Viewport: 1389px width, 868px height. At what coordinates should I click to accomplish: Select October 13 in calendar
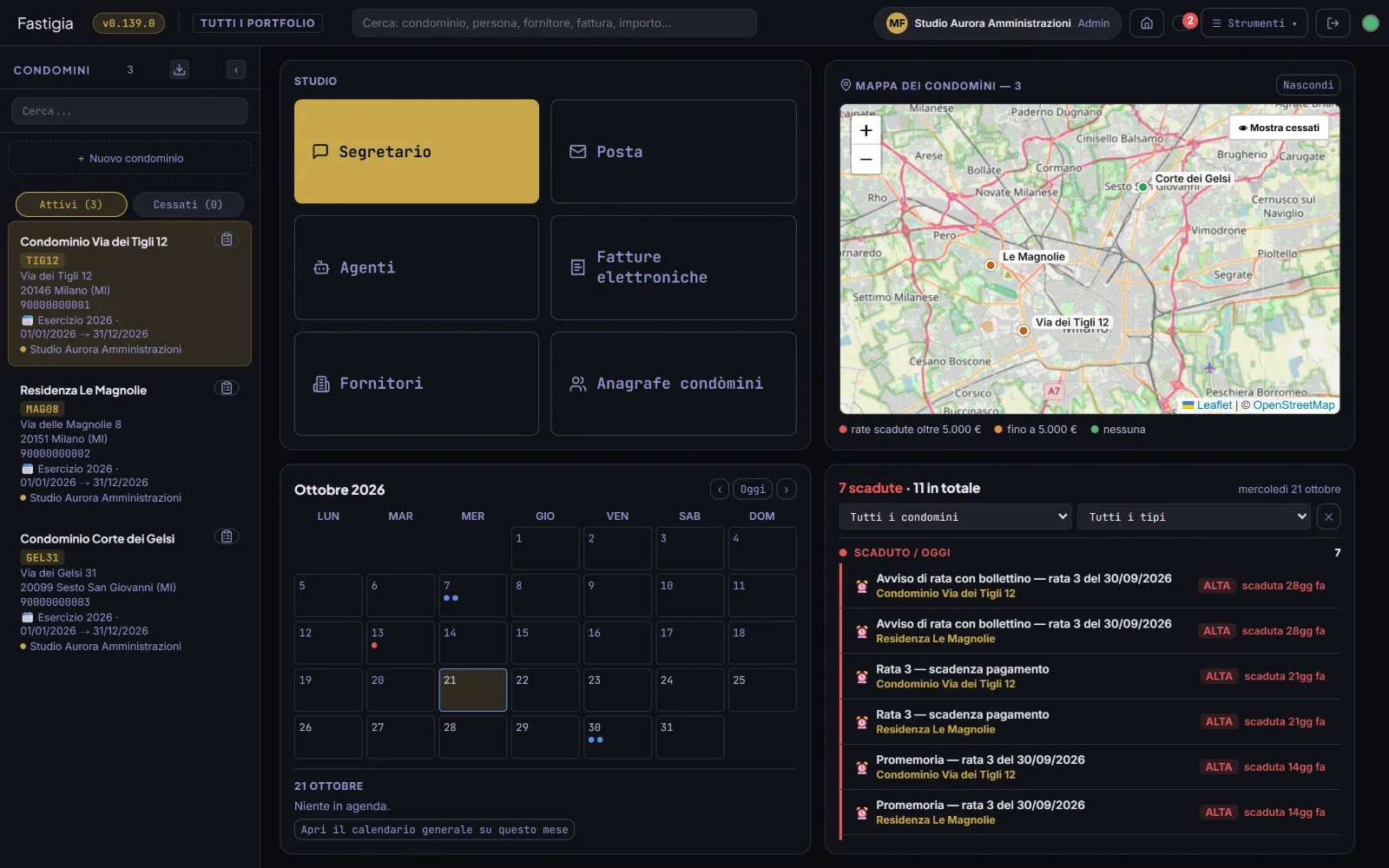[x=400, y=642]
